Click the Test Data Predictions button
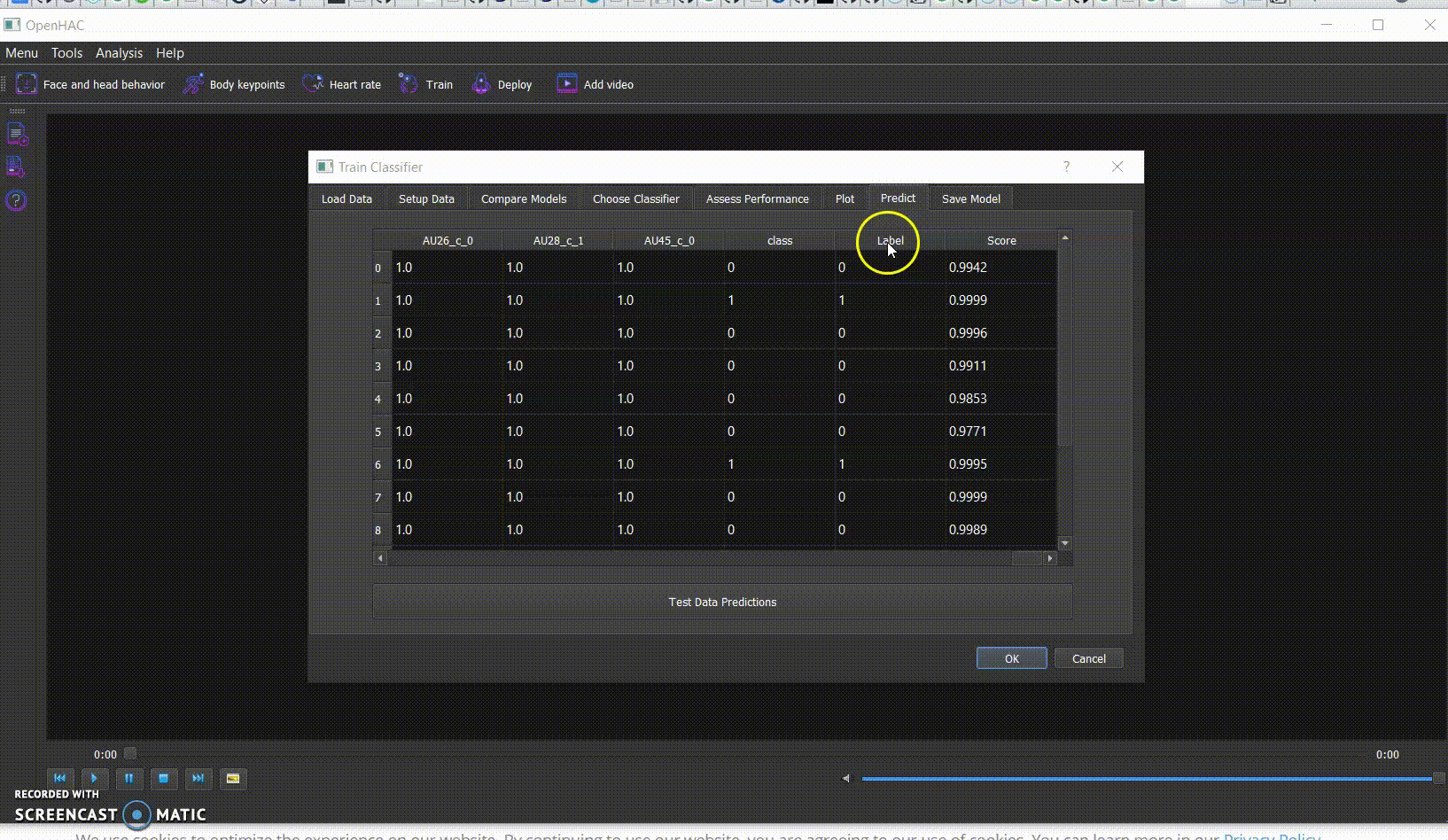The width and height of the screenshot is (1448, 840). (721, 602)
